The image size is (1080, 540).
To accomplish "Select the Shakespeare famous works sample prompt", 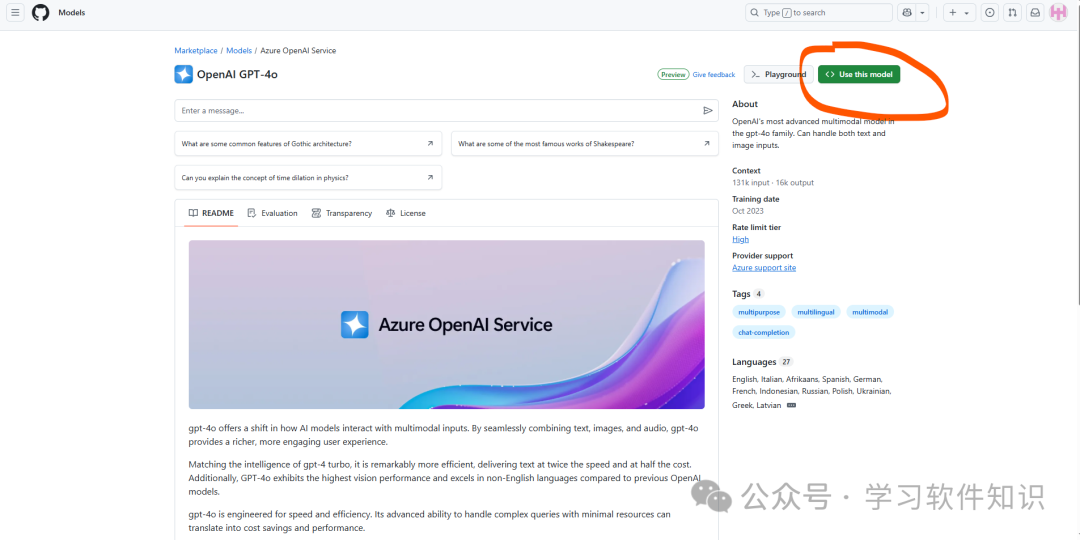I will tap(585, 144).
